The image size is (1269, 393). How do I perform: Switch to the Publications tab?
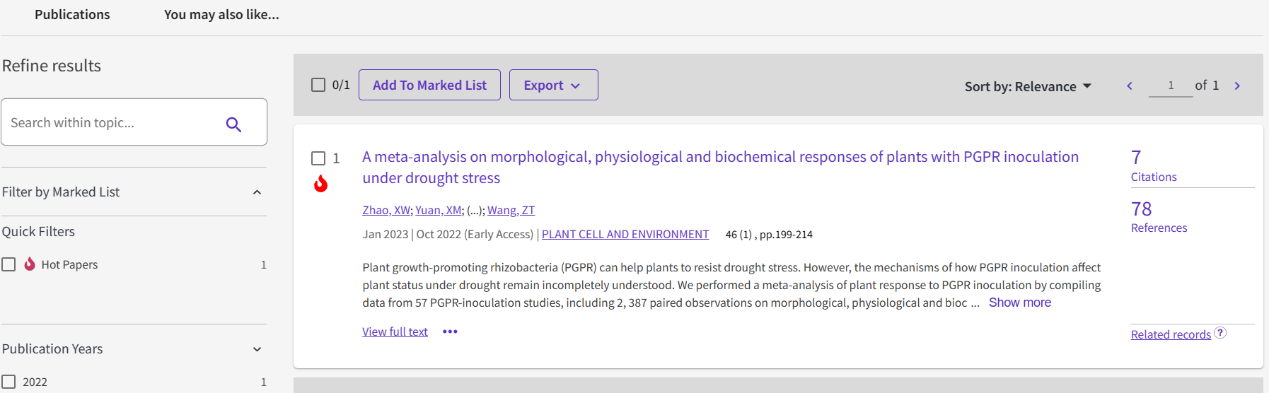[72, 15]
